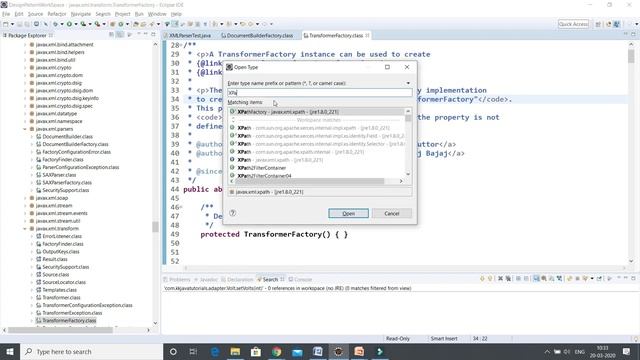Click the Smart Insert status bar entry
This screenshot has height=360, width=640.
444,338
